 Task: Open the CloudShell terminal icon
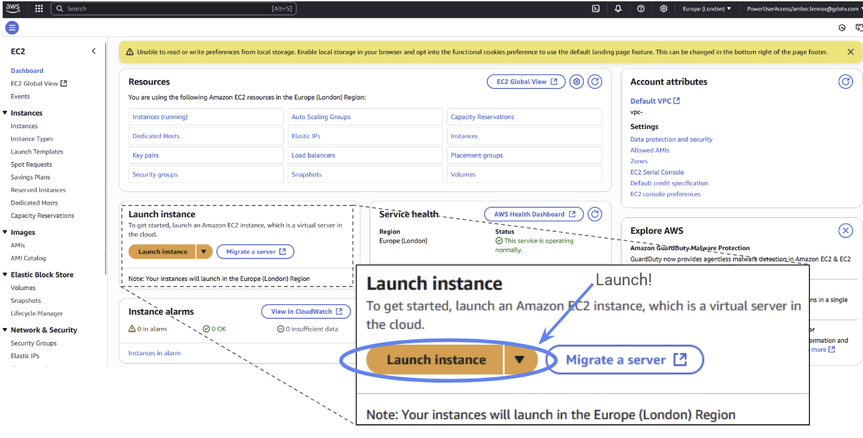[x=596, y=9]
